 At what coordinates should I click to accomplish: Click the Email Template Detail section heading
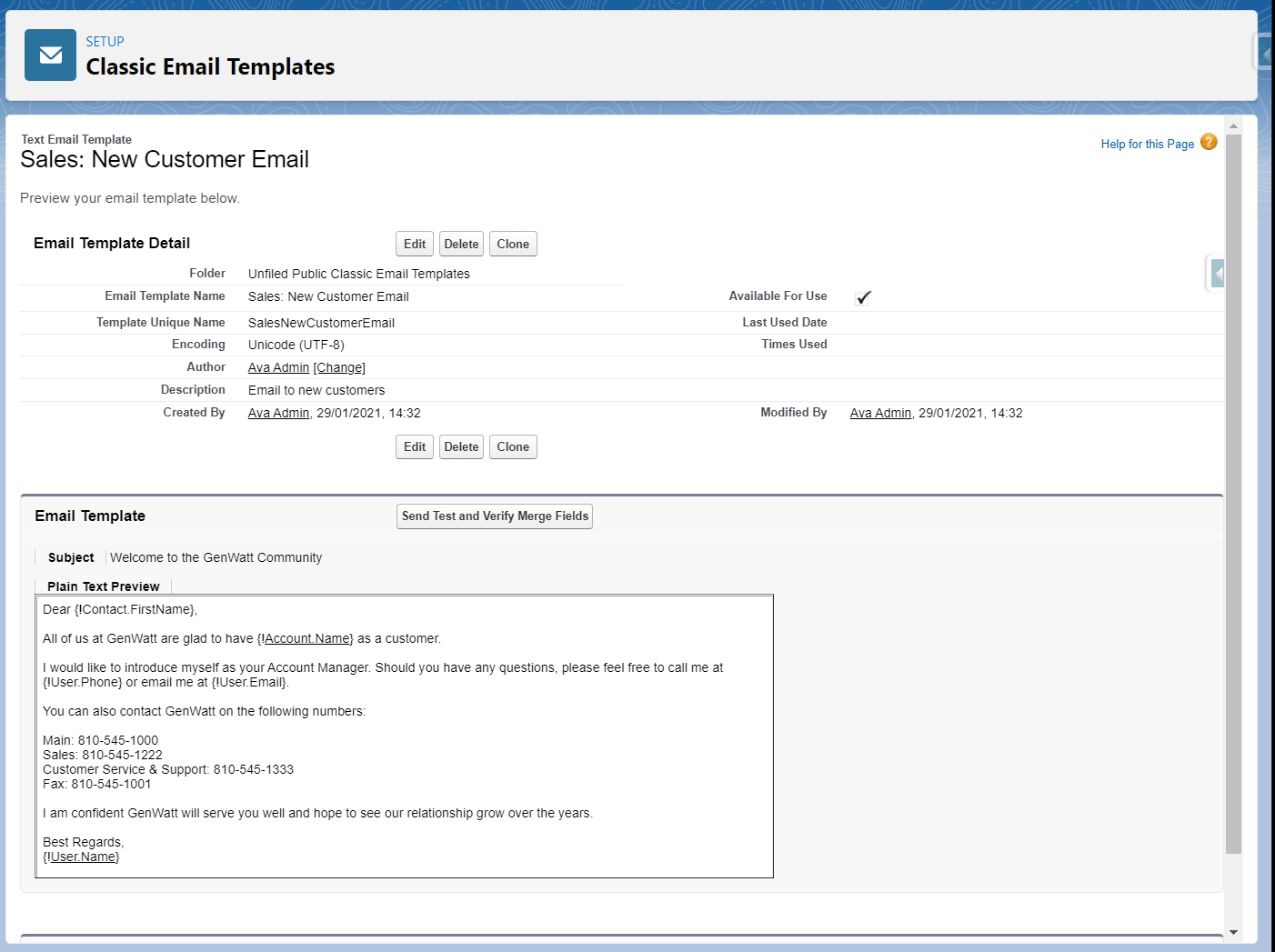pos(112,243)
